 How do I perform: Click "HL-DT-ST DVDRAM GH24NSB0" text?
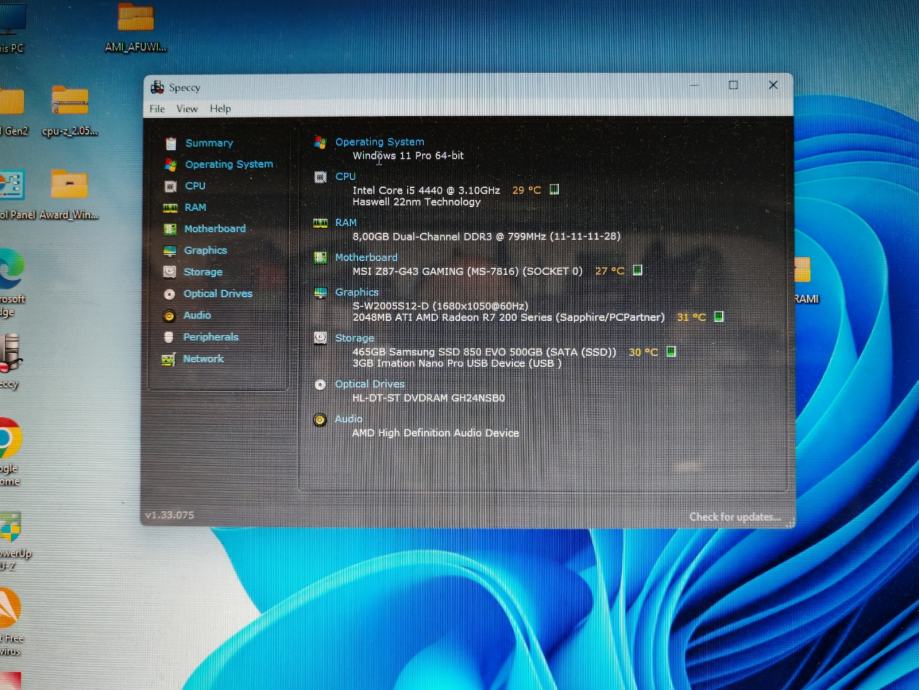point(428,398)
